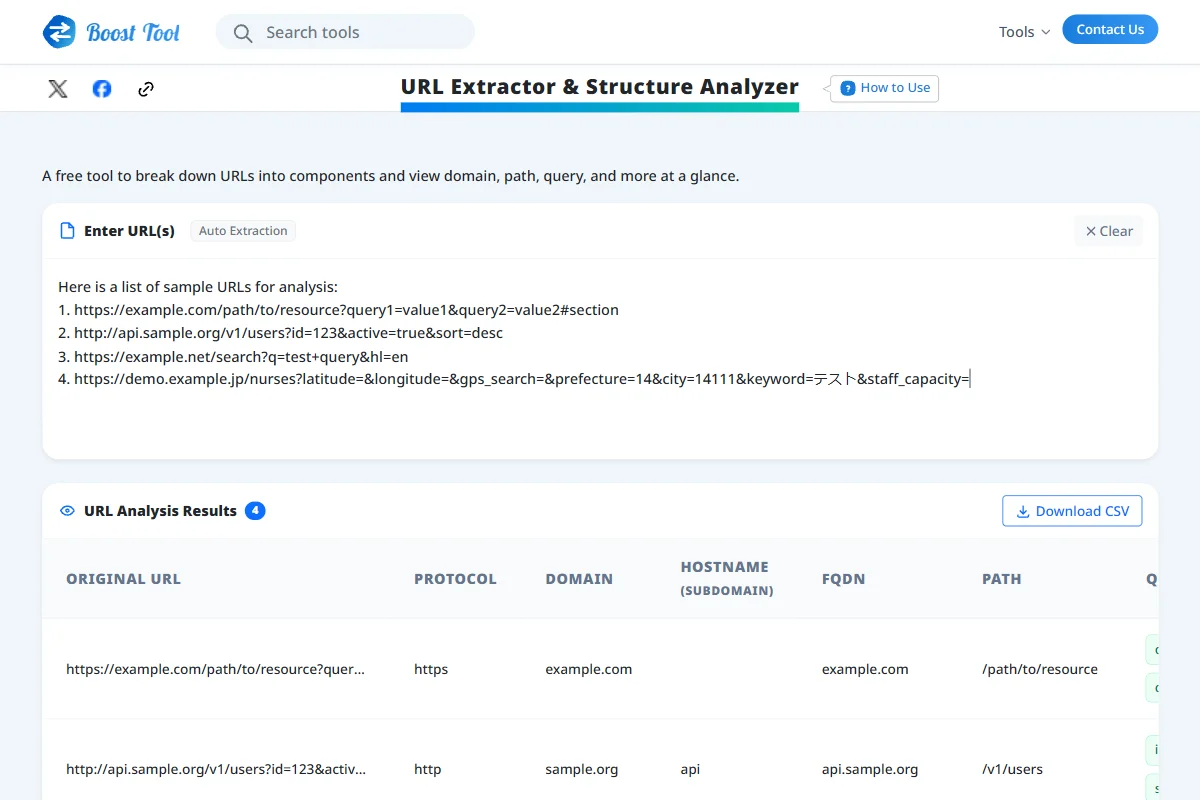
Task: Click the /v1/users path cell
Action: [x=1012, y=769]
